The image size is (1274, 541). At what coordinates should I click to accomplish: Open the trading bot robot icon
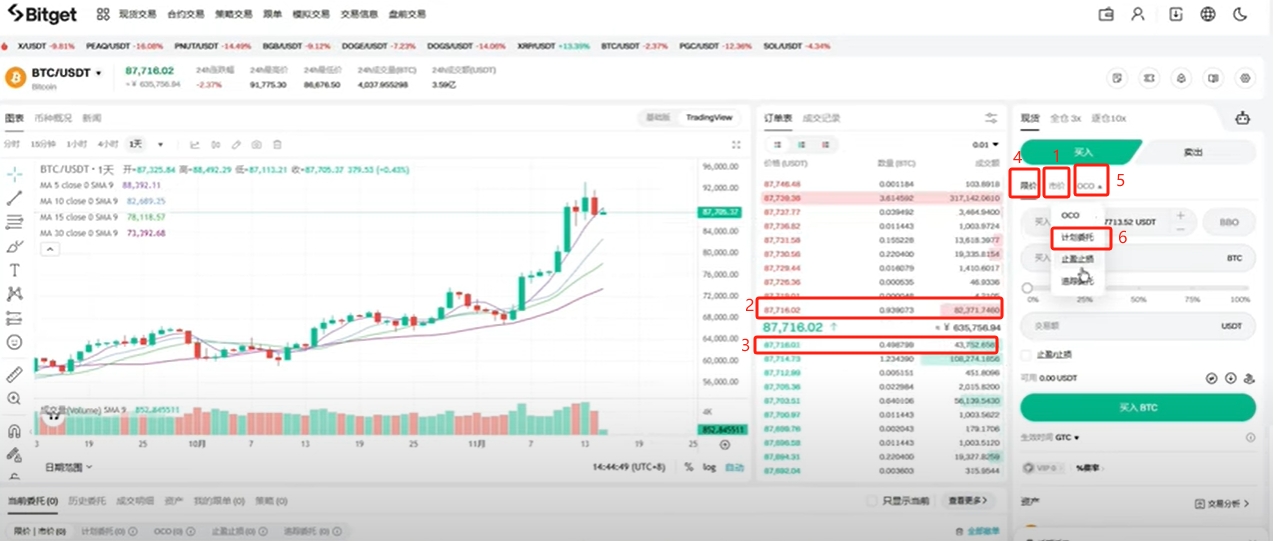(1243, 118)
